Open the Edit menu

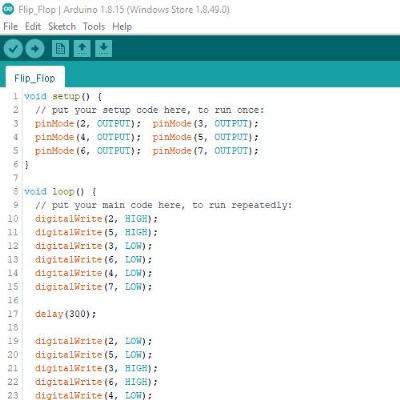point(33,26)
